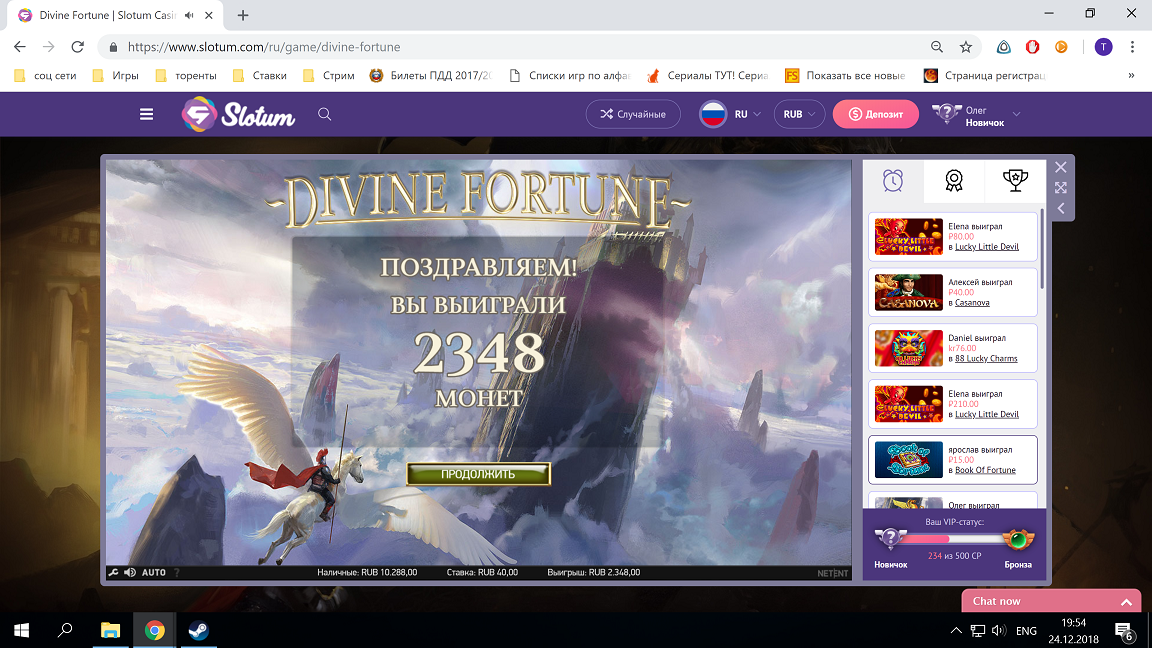Go forward in the browser
Screen dimensions: 1152x648
(48, 47)
